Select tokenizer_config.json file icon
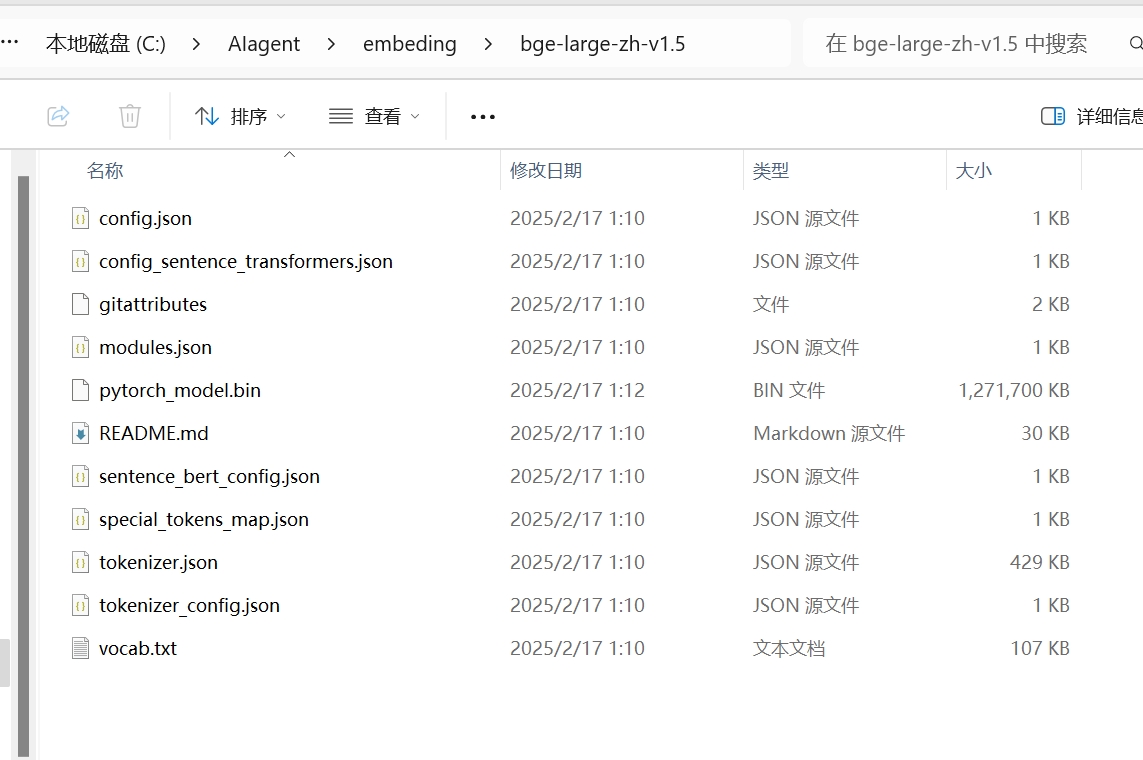 click(80, 605)
